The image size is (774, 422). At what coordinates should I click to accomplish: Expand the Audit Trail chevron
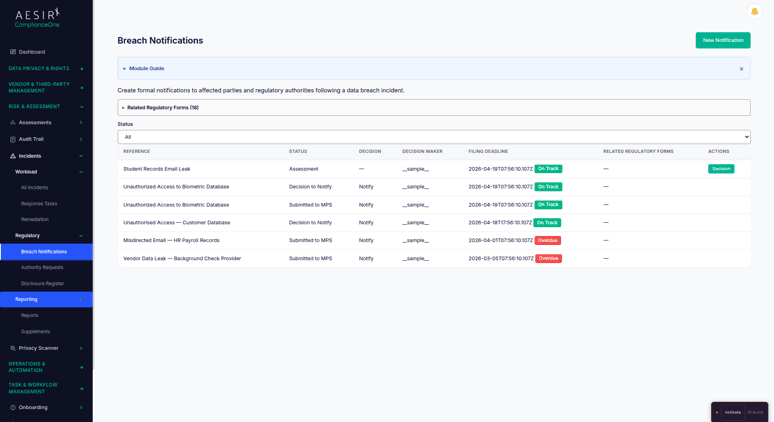(x=81, y=139)
